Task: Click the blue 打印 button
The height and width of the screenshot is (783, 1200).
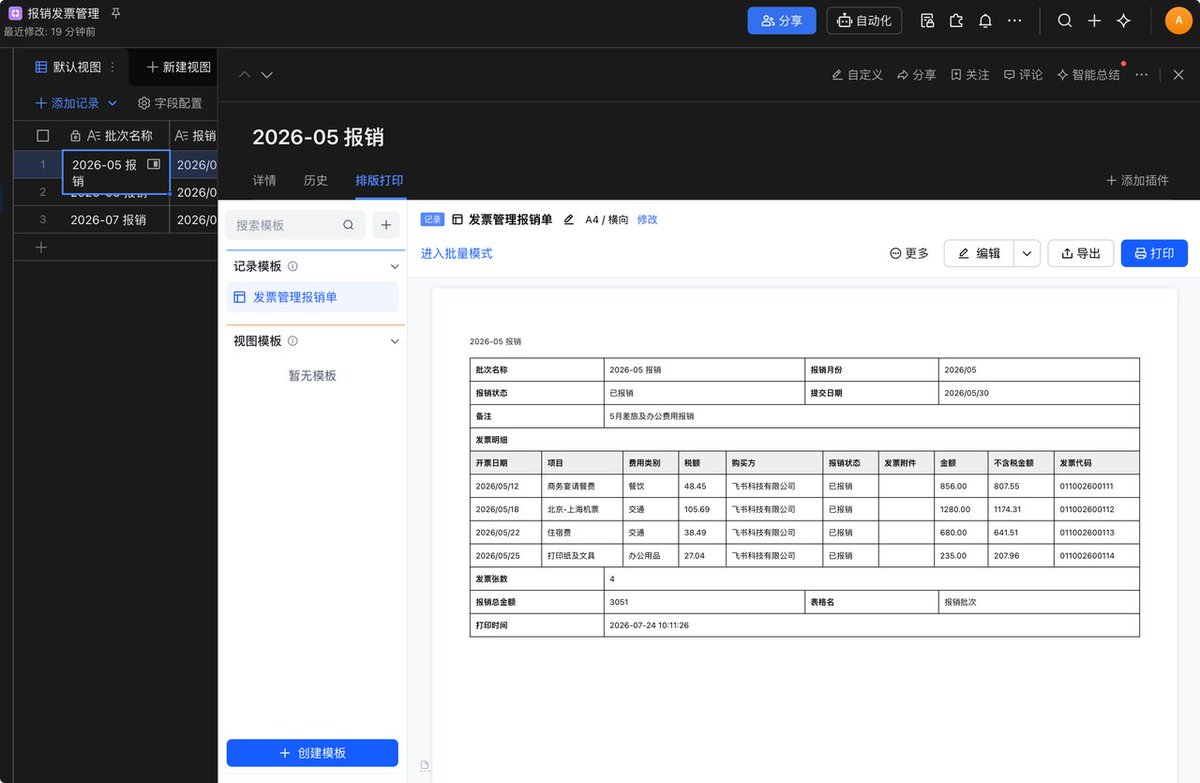Action: (1154, 254)
